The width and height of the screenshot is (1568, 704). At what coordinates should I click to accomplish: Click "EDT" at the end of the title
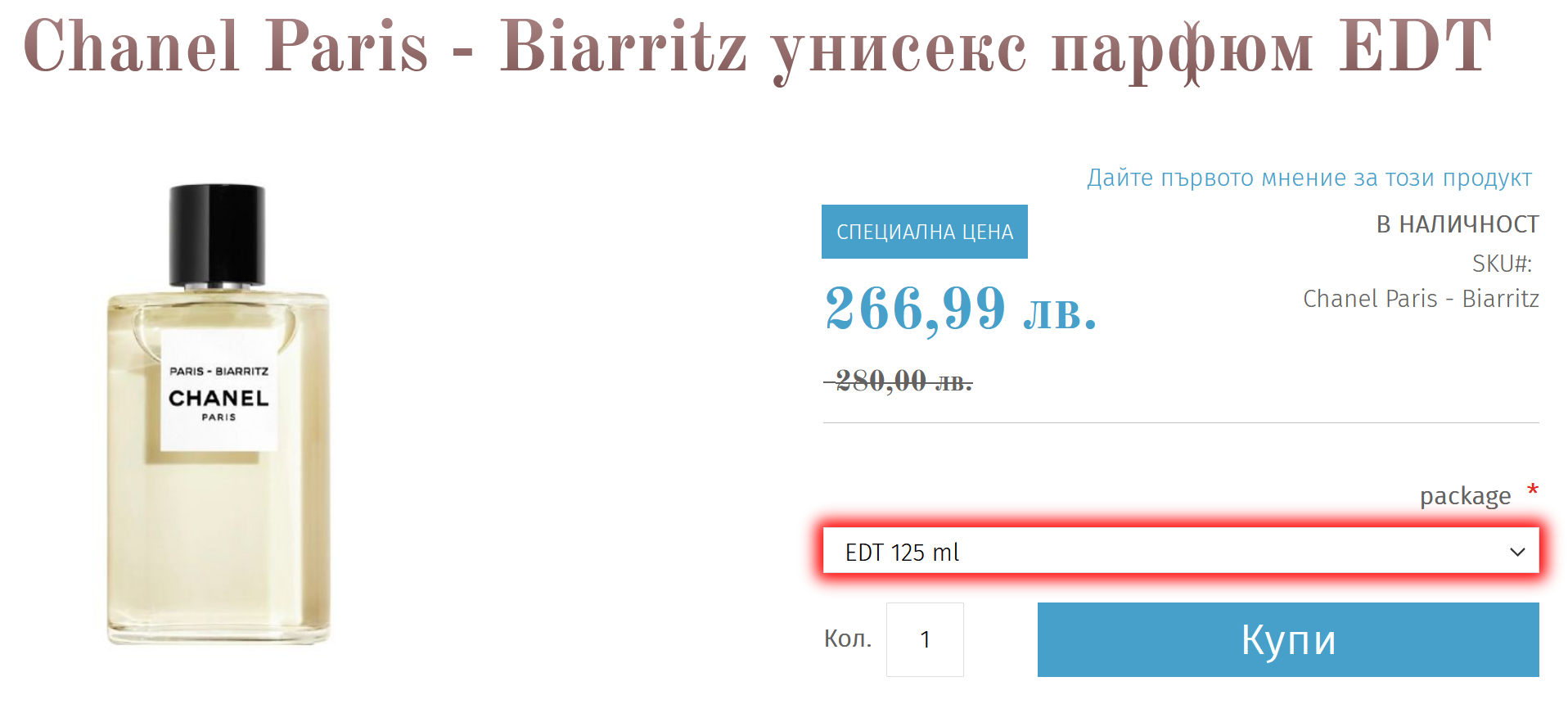point(1415,47)
